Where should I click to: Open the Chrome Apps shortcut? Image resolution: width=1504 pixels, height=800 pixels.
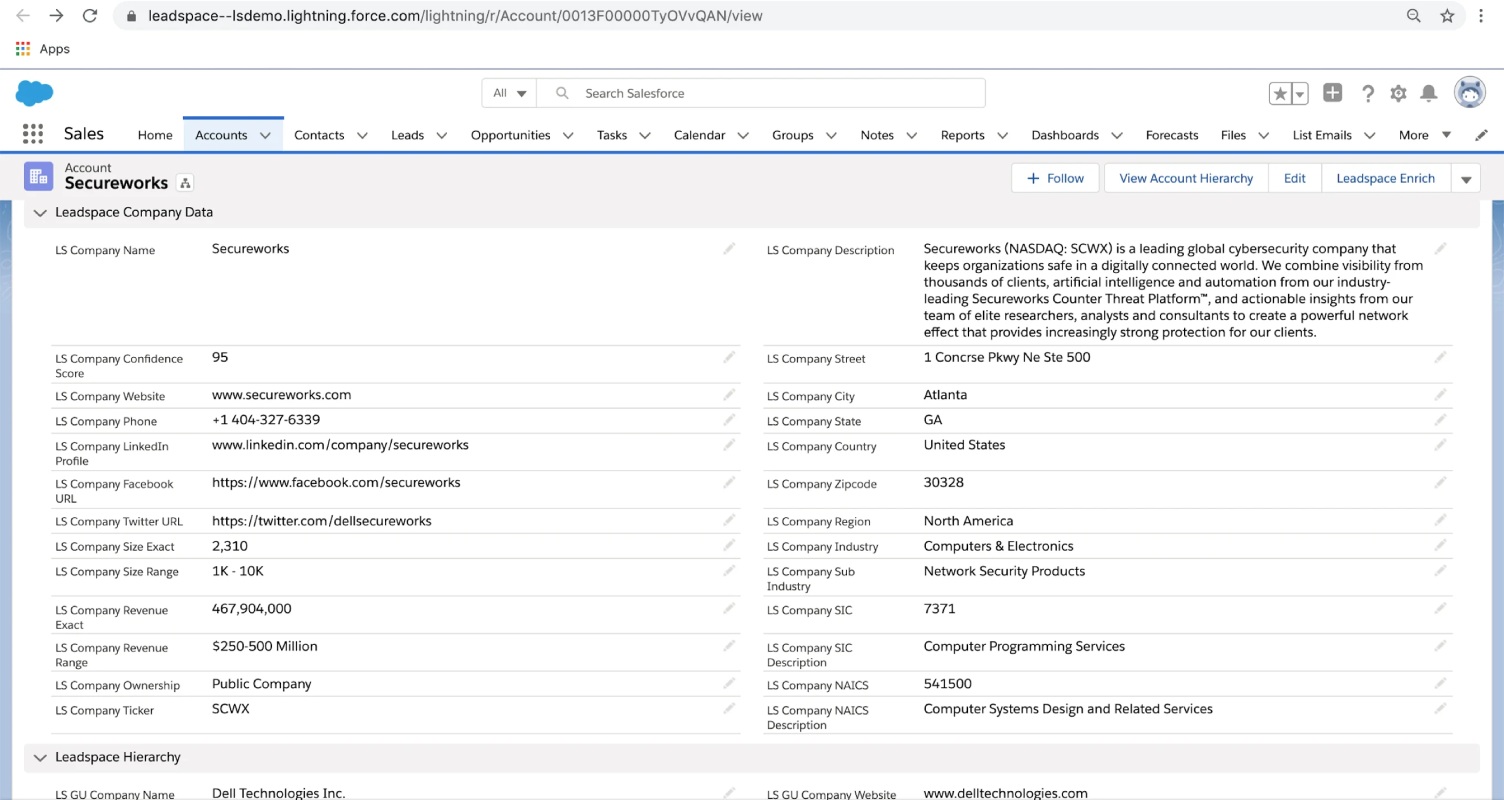(x=42, y=49)
